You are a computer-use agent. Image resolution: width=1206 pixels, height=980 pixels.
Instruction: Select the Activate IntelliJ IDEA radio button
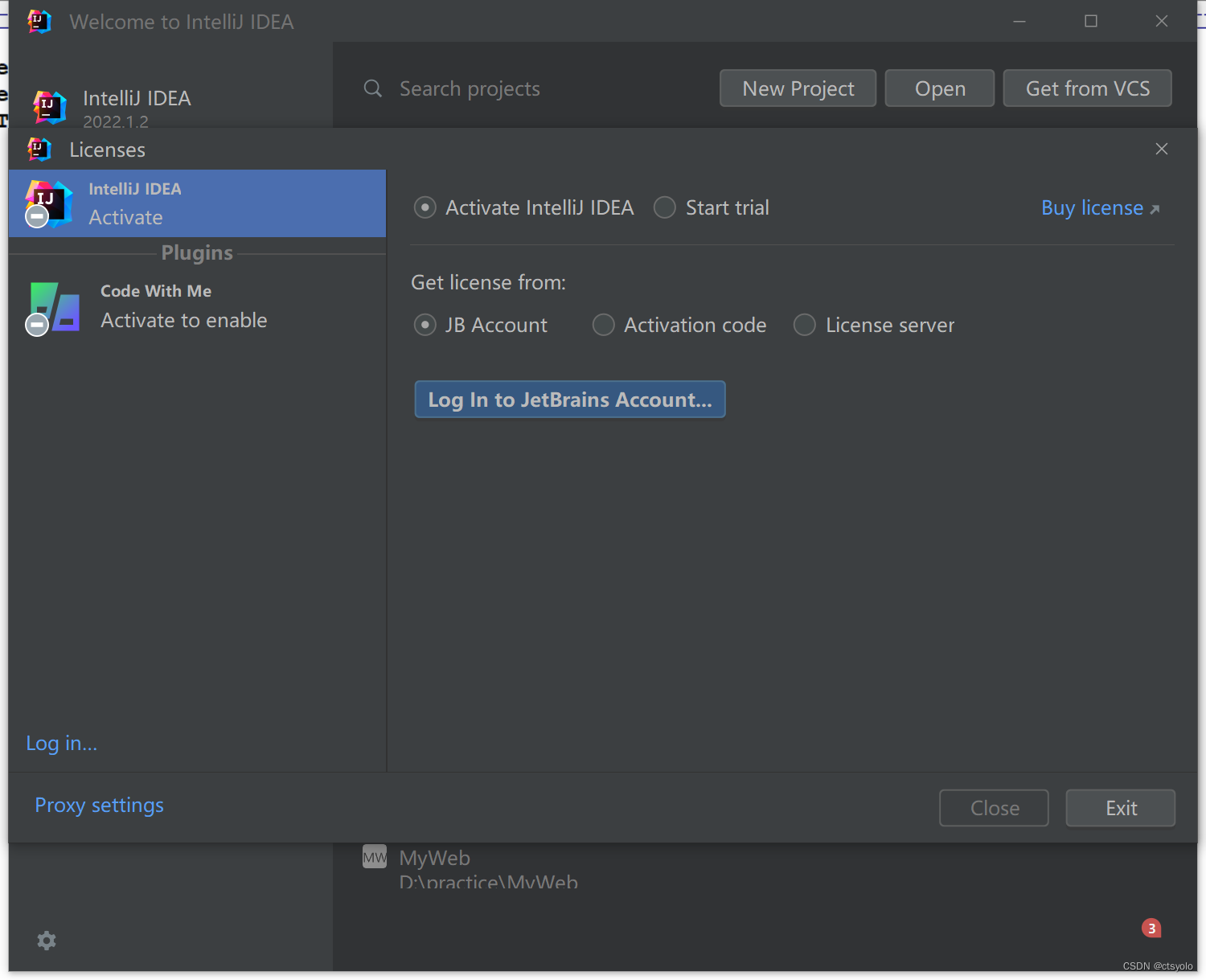point(523,208)
